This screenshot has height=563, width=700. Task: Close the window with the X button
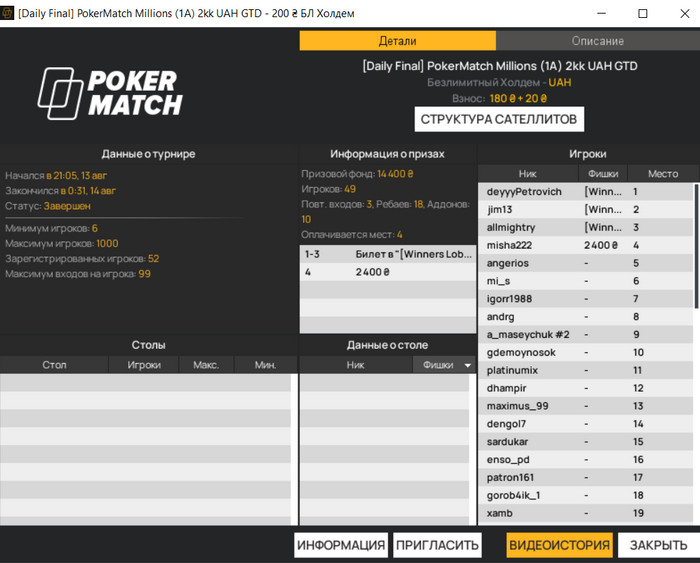click(x=685, y=13)
